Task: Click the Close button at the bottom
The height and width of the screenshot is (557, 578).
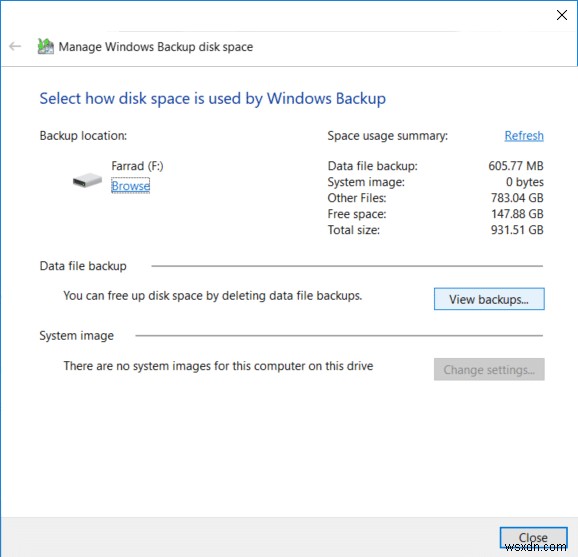Action: coord(533,538)
